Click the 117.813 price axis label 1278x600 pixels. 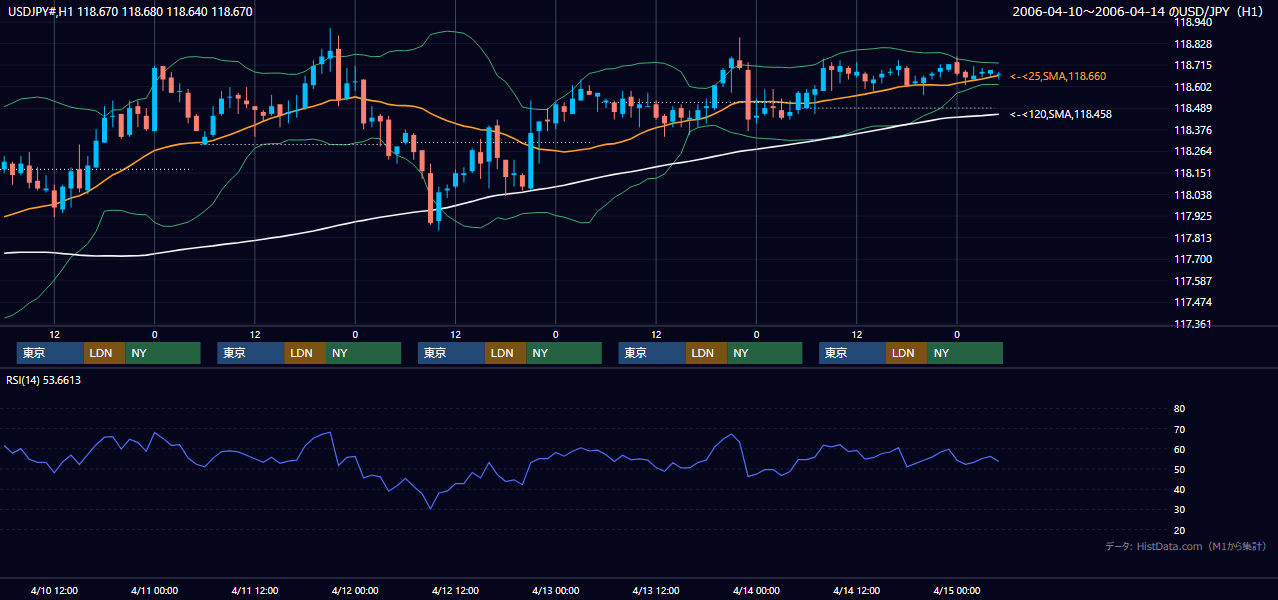click(x=1192, y=239)
